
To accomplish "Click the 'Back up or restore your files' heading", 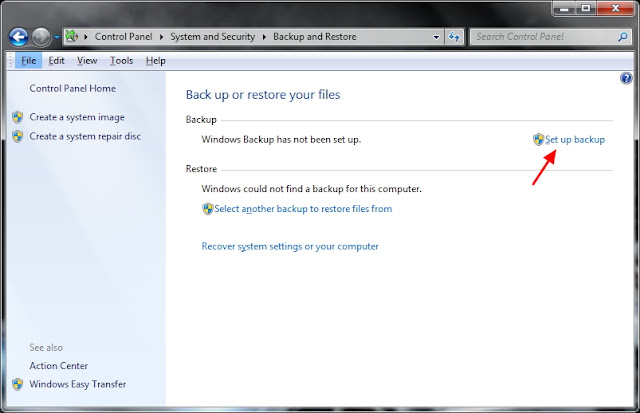I will click(263, 95).
